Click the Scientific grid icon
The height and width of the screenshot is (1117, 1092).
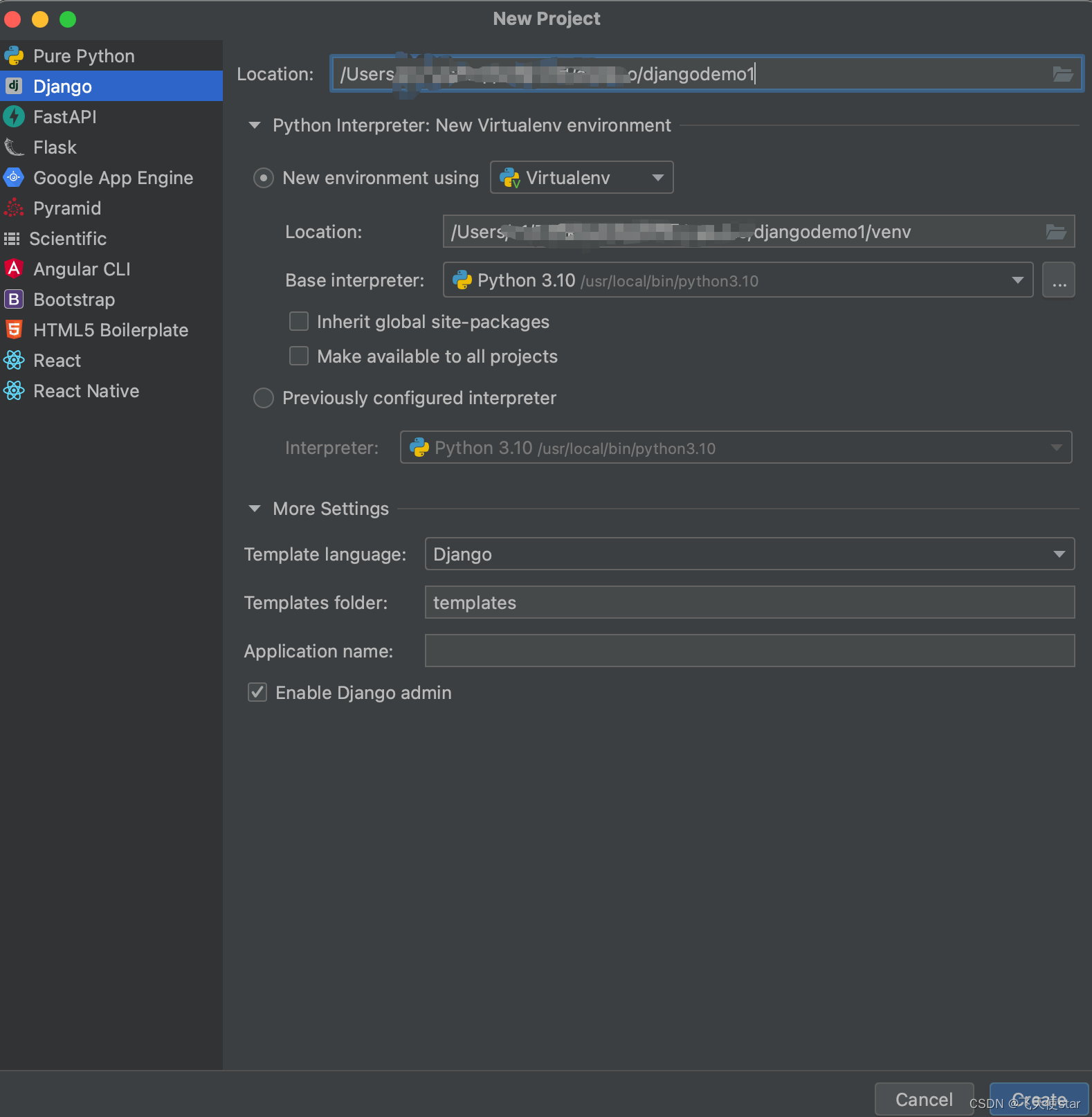[x=12, y=239]
